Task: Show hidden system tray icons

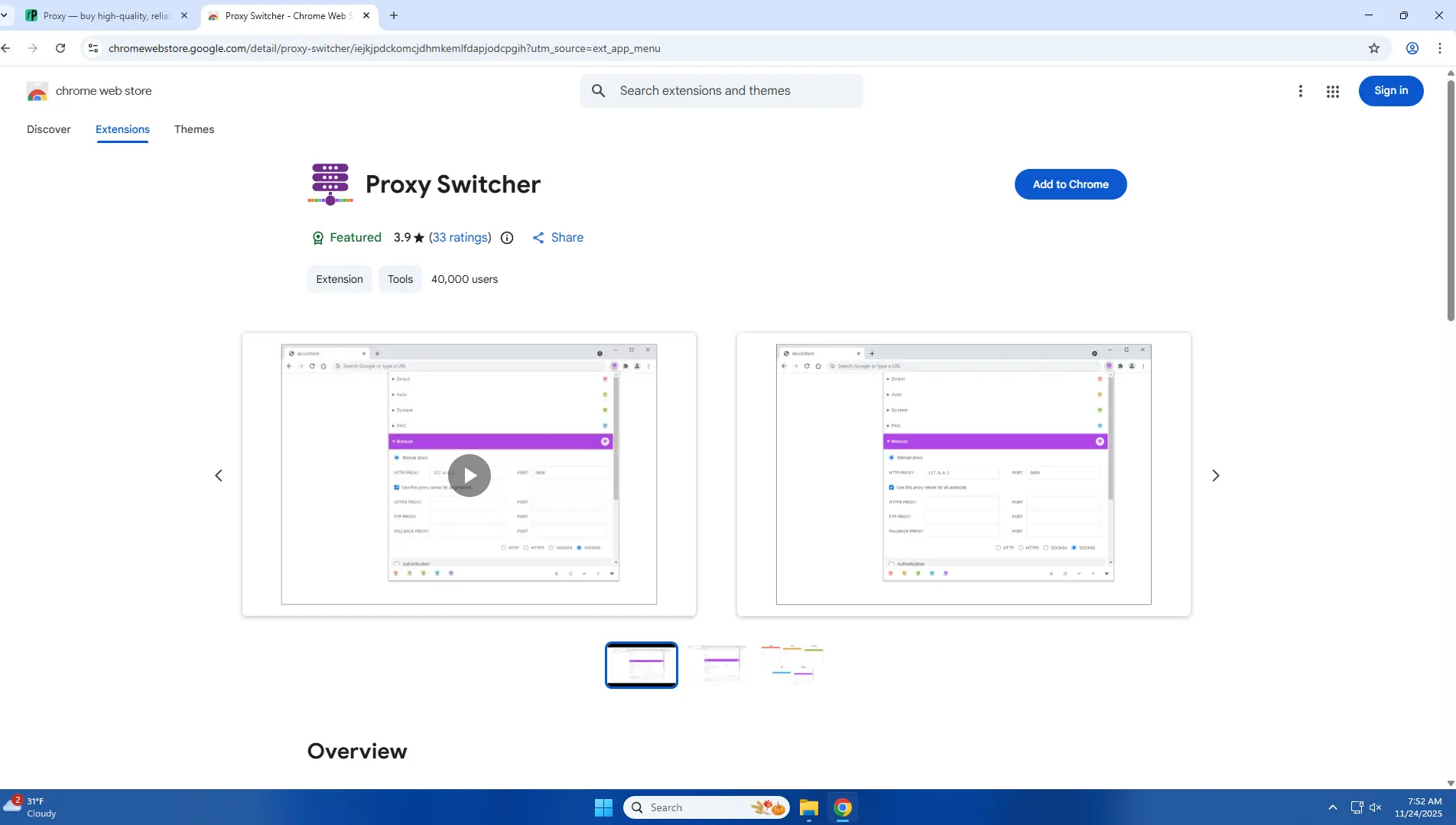Action: tap(1332, 807)
